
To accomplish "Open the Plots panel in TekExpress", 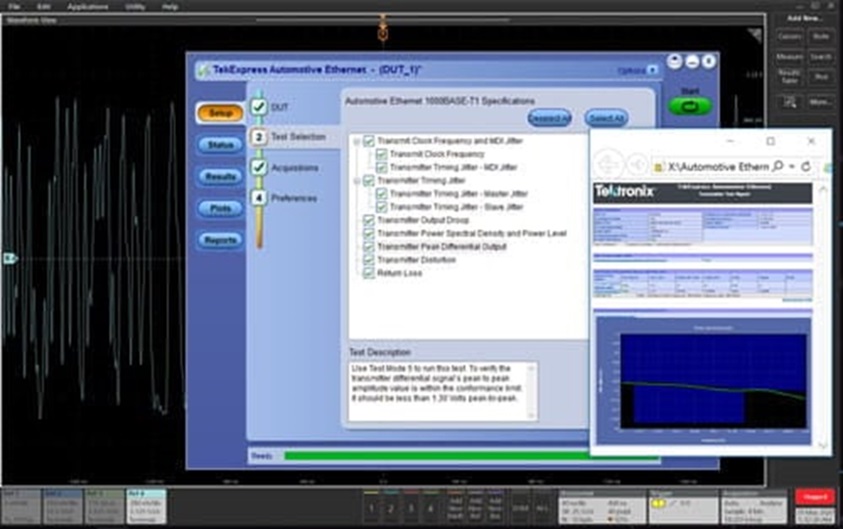I will click(x=220, y=209).
